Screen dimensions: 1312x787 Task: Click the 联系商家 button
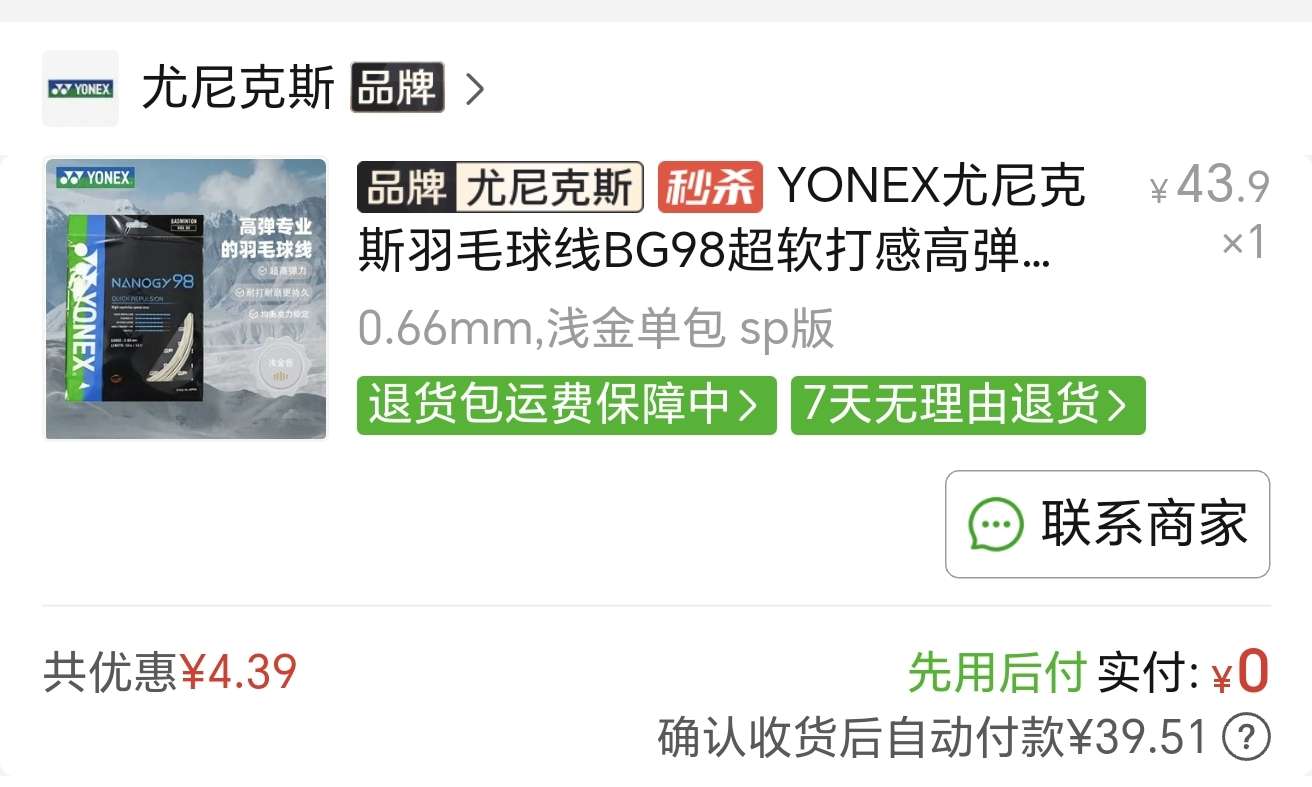point(1108,524)
